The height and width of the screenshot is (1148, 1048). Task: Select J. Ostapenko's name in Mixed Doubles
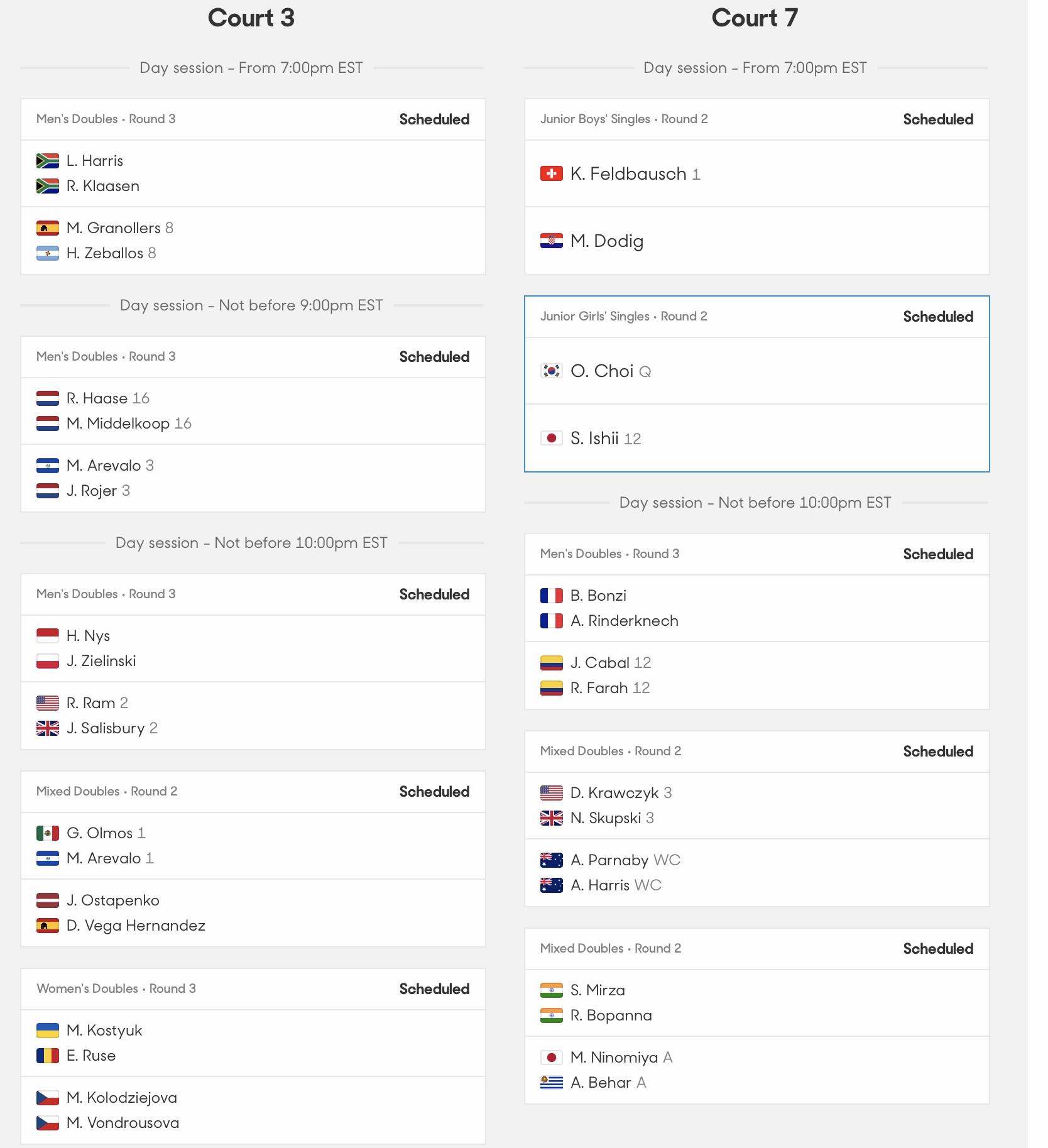113,900
